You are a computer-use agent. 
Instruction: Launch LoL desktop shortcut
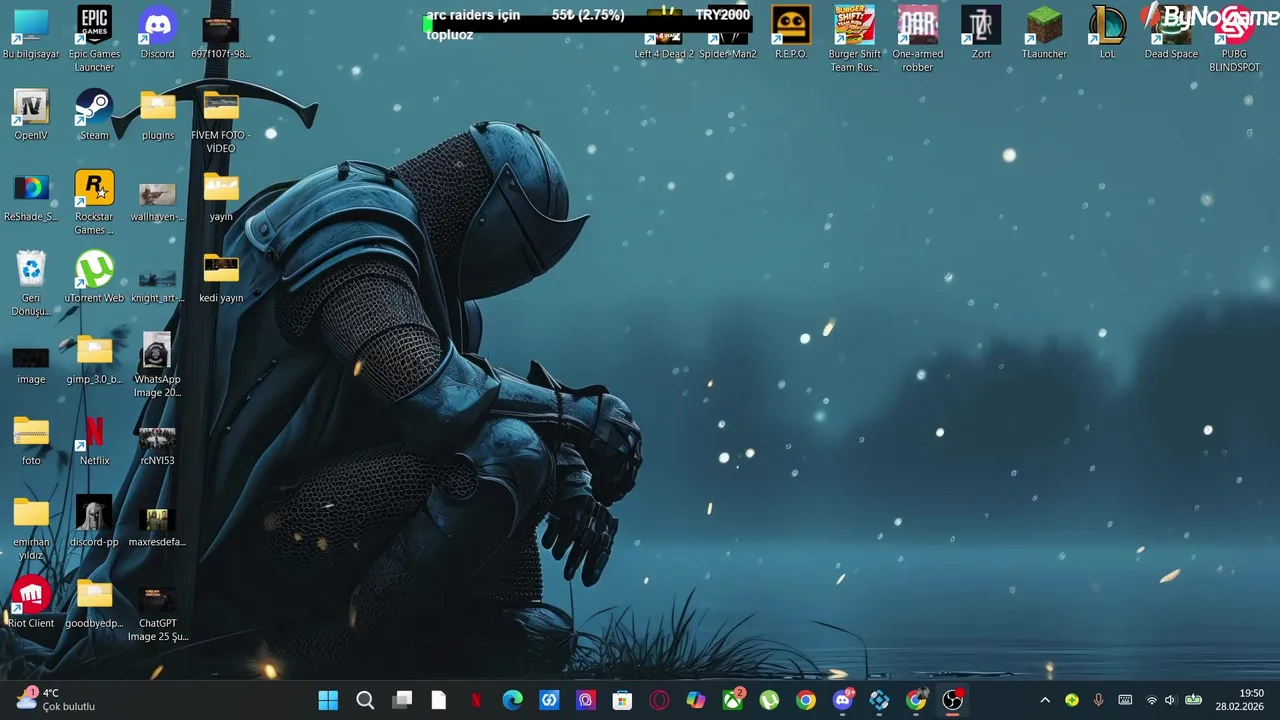[x=1107, y=33]
